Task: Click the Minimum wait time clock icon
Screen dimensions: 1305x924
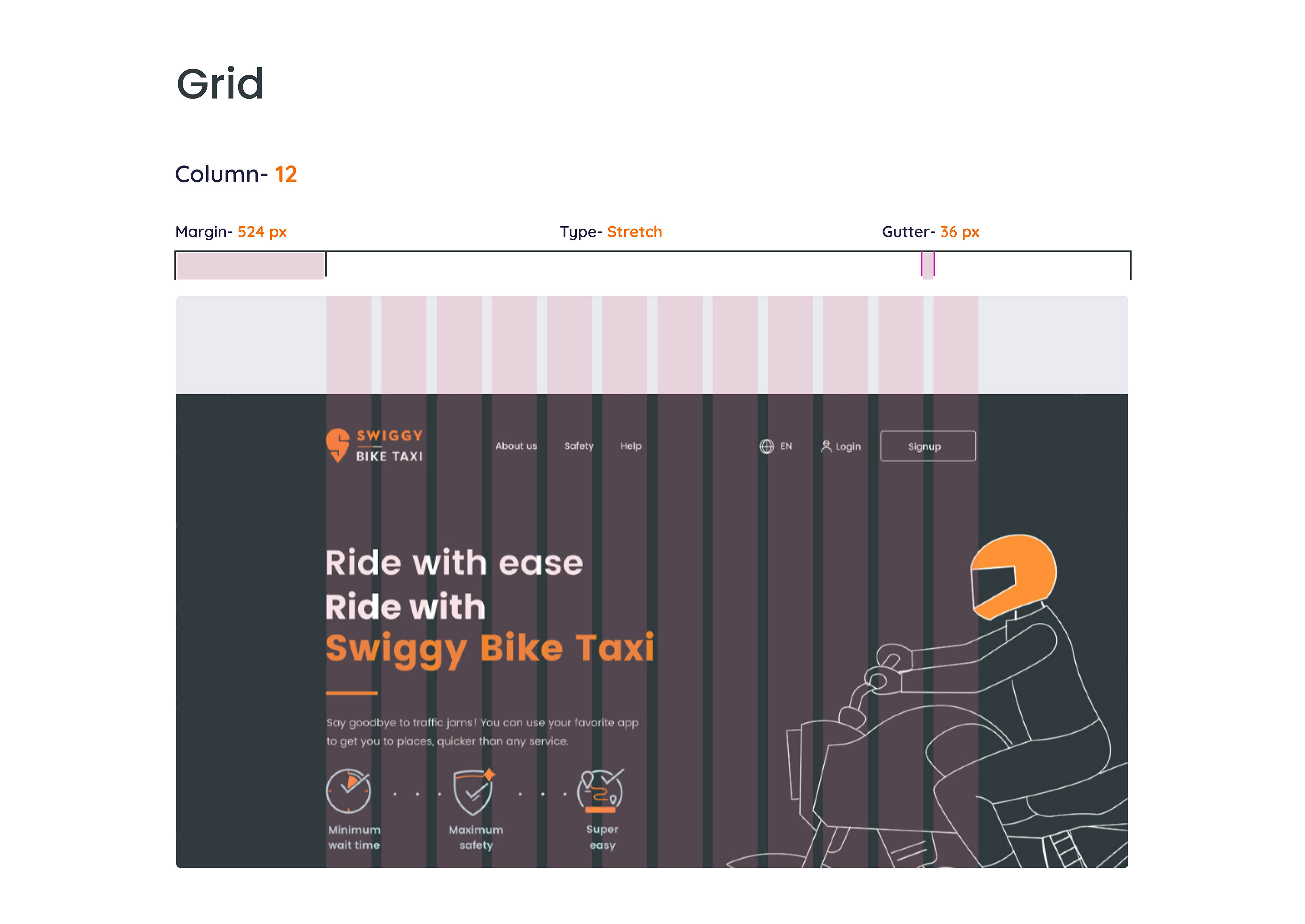Action: coord(348,792)
